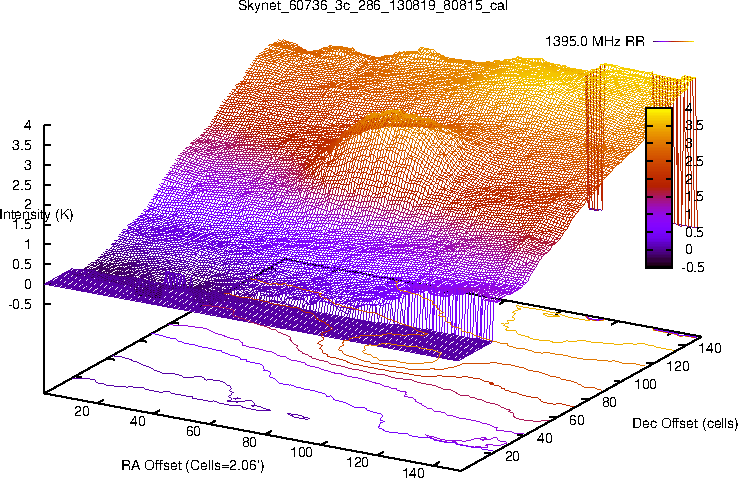Image resolution: width=738 pixels, height=478 pixels.
Task: Click the intensity axis tick label 3.5
Action: pos(22,145)
